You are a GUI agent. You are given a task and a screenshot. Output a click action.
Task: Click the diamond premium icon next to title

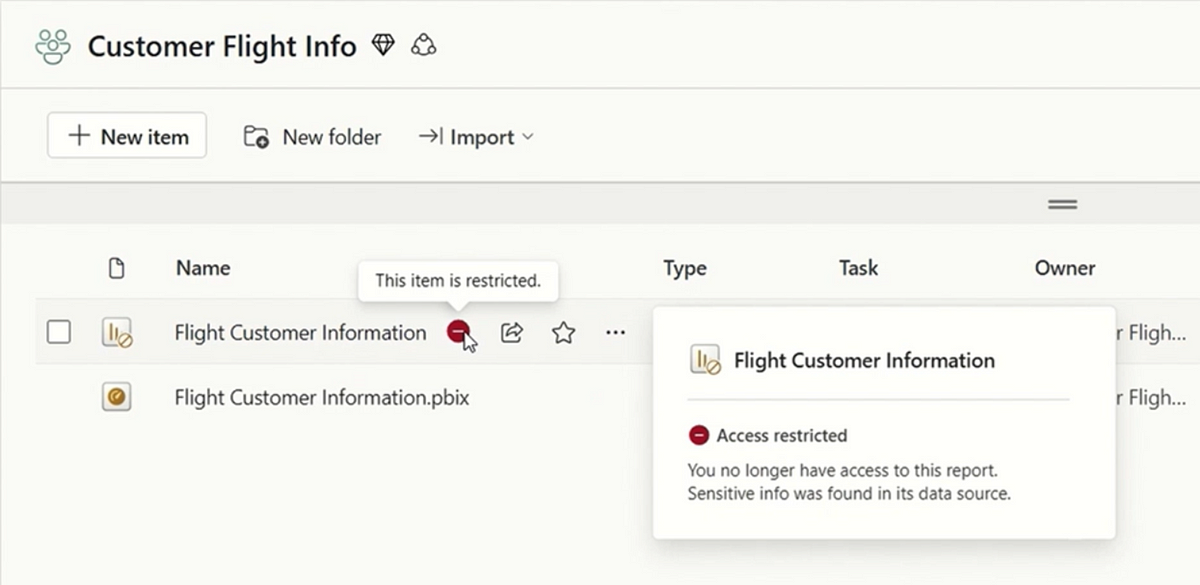383,45
